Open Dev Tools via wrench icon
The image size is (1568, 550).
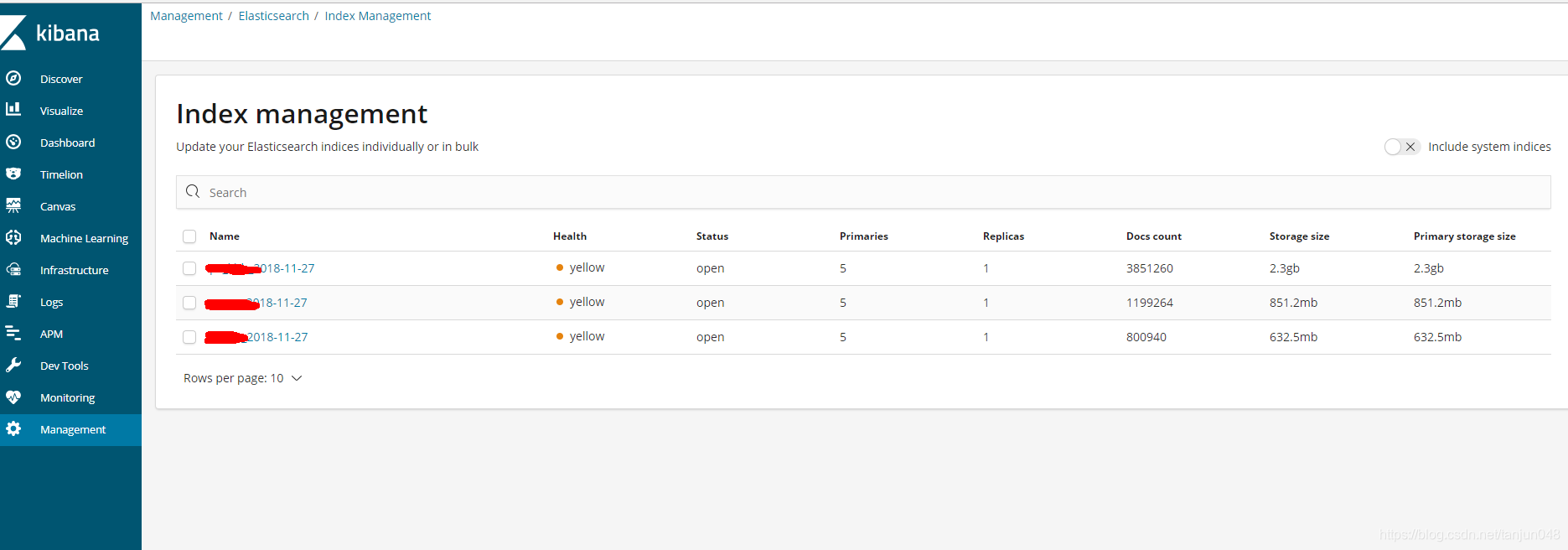[13, 366]
